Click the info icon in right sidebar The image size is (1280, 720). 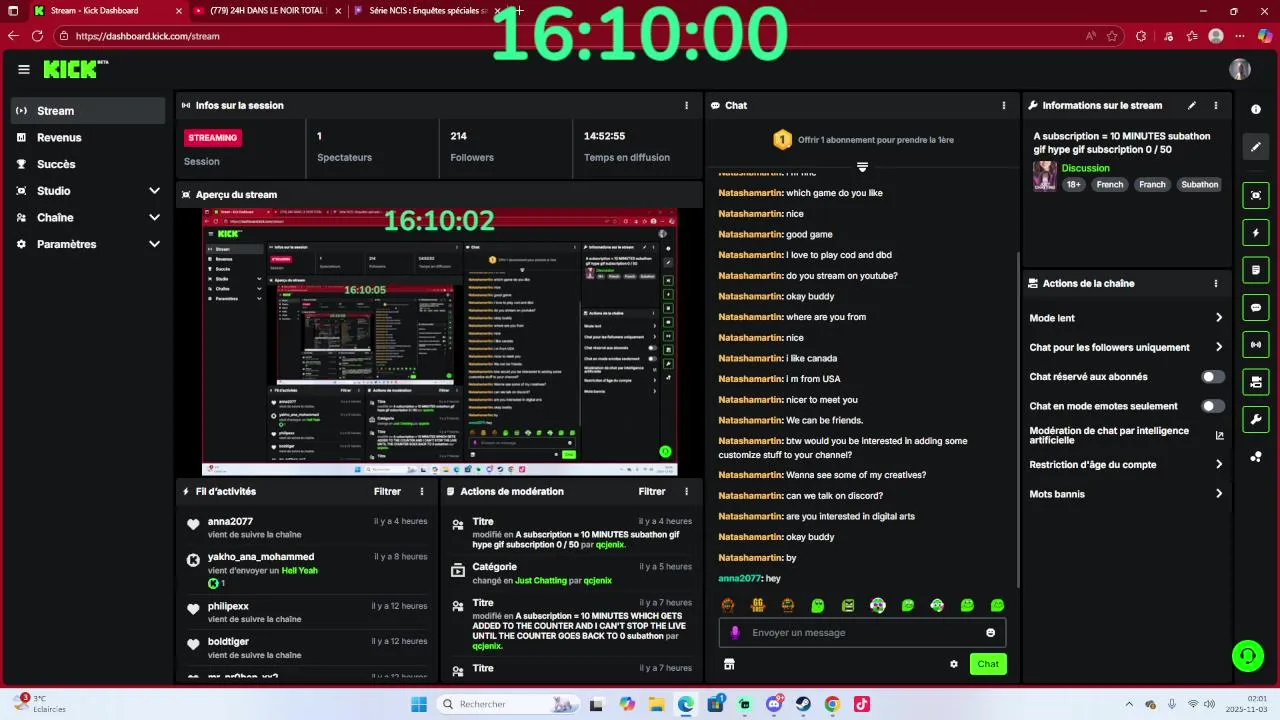1256,109
